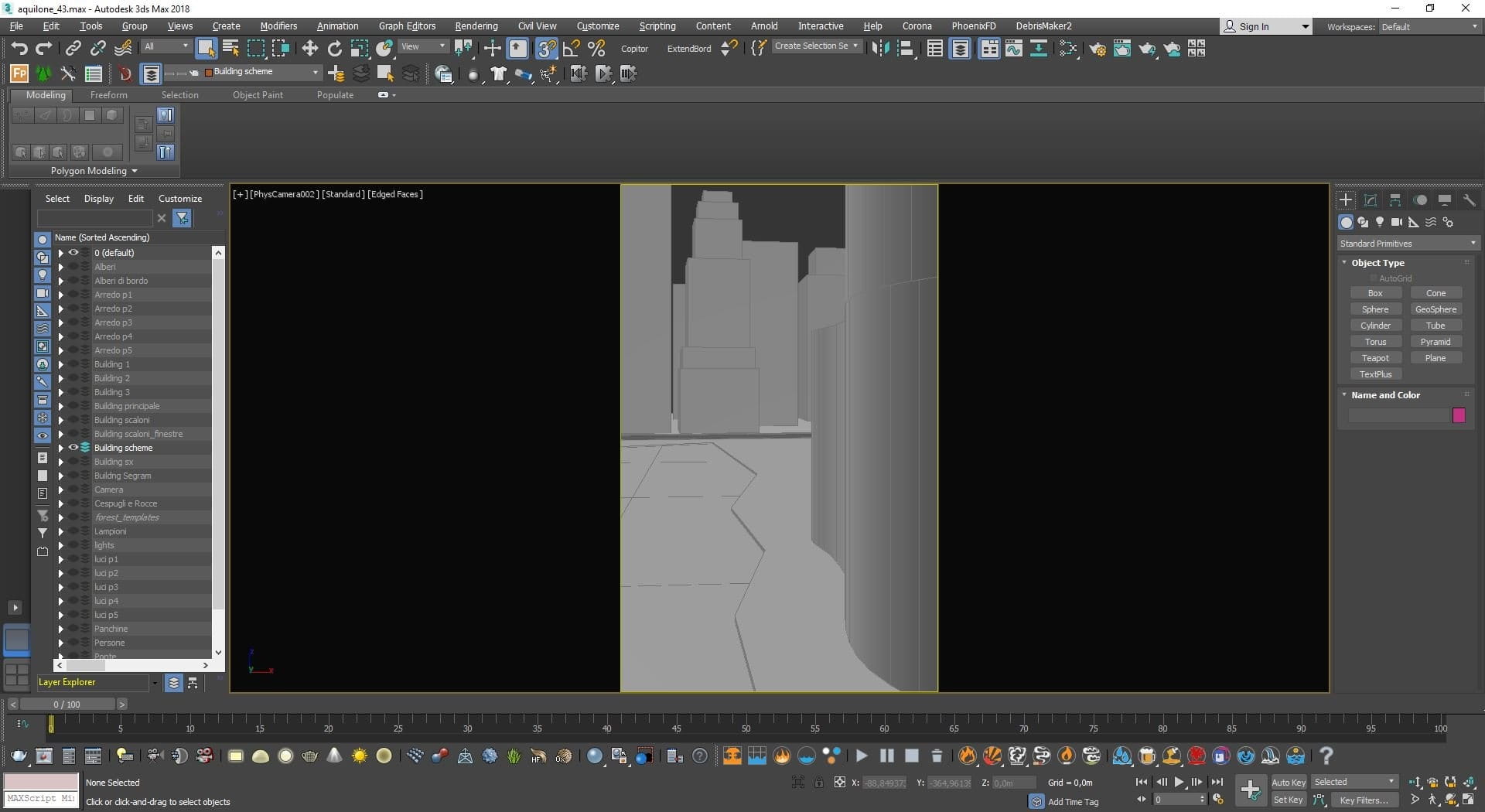Select the Cameras category icon in Create panel
Viewport: 1485px width, 812px height.
pyautogui.click(x=1396, y=222)
